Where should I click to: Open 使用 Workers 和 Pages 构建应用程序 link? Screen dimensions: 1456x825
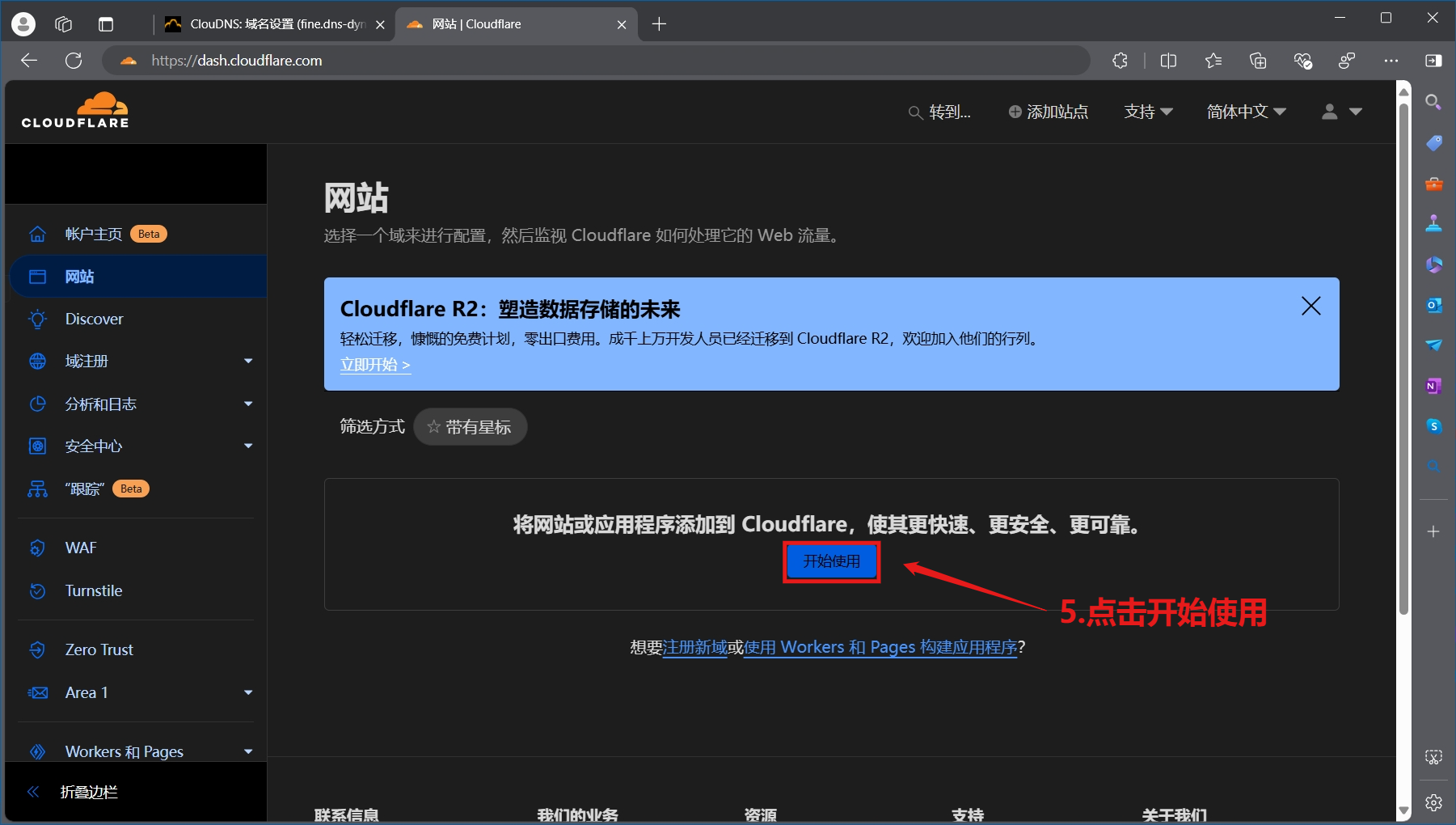(x=880, y=647)
